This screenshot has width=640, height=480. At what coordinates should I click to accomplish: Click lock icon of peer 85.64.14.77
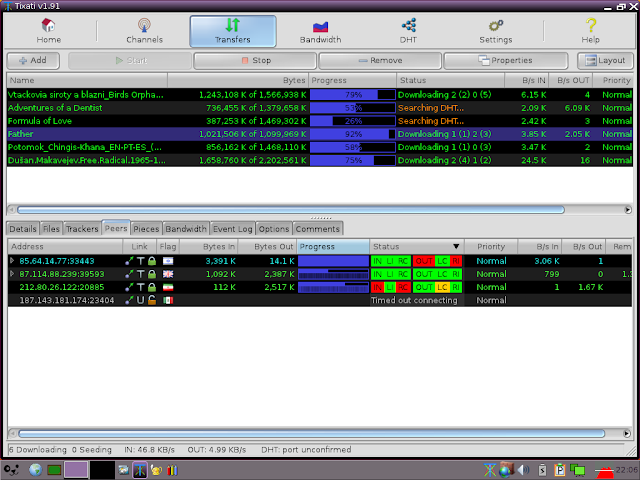(x=152, y=261)
